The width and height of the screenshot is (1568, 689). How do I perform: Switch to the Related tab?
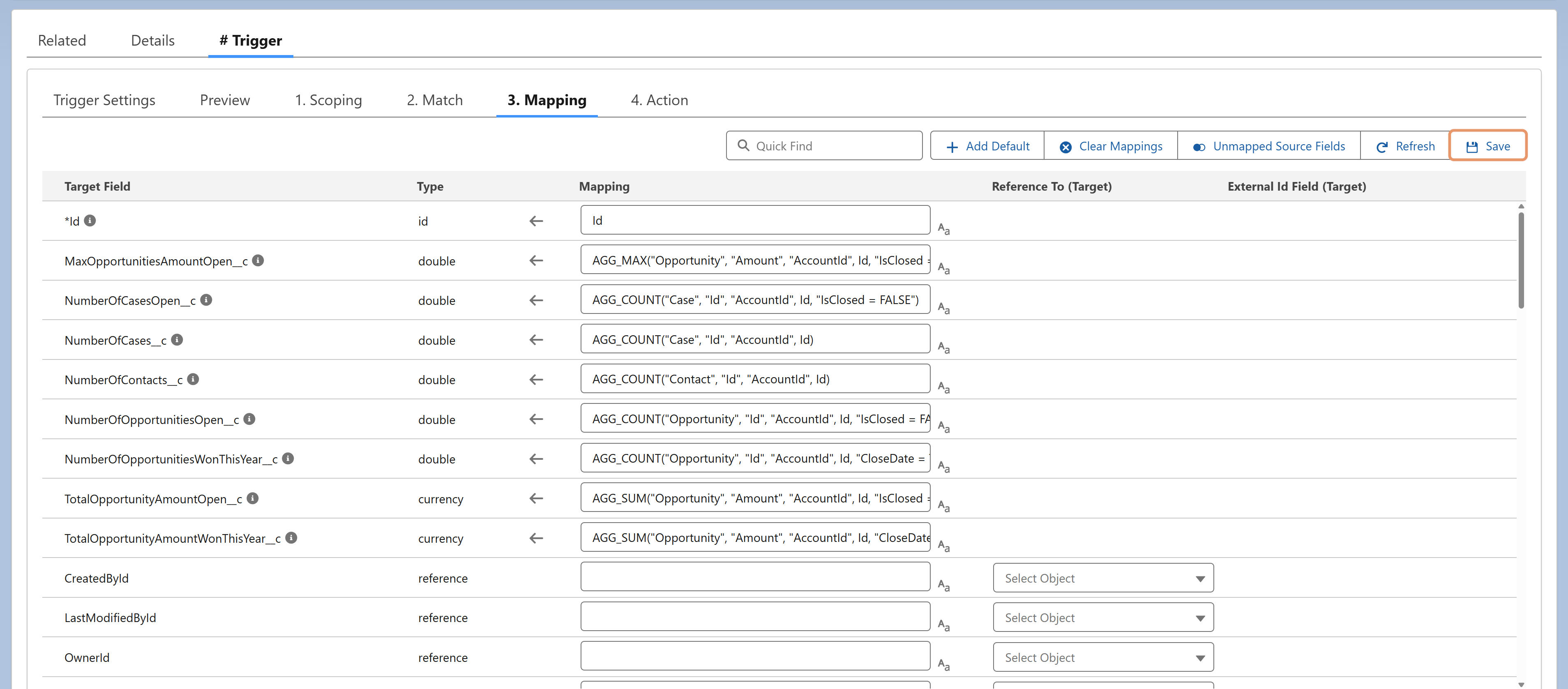click(62, 40)
